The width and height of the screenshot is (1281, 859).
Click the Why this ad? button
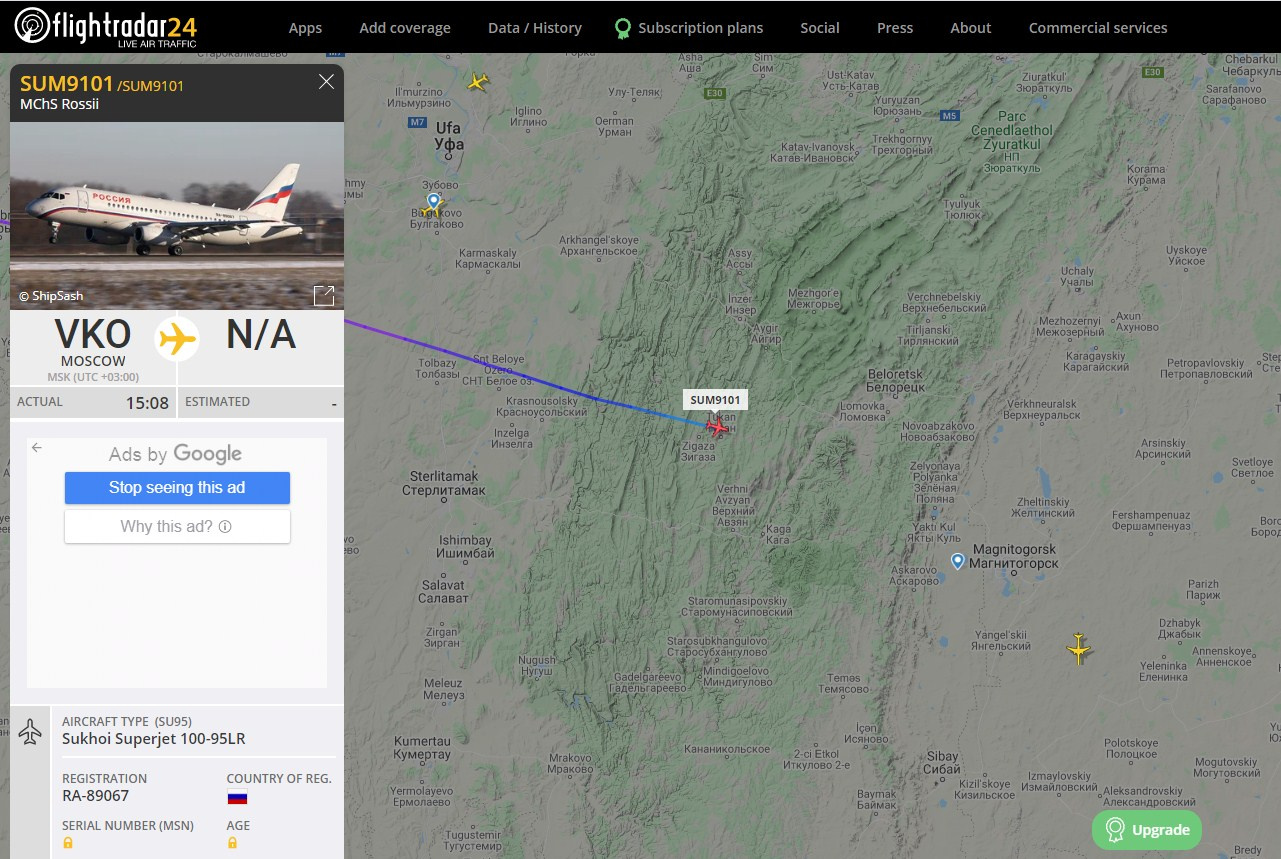177,526
